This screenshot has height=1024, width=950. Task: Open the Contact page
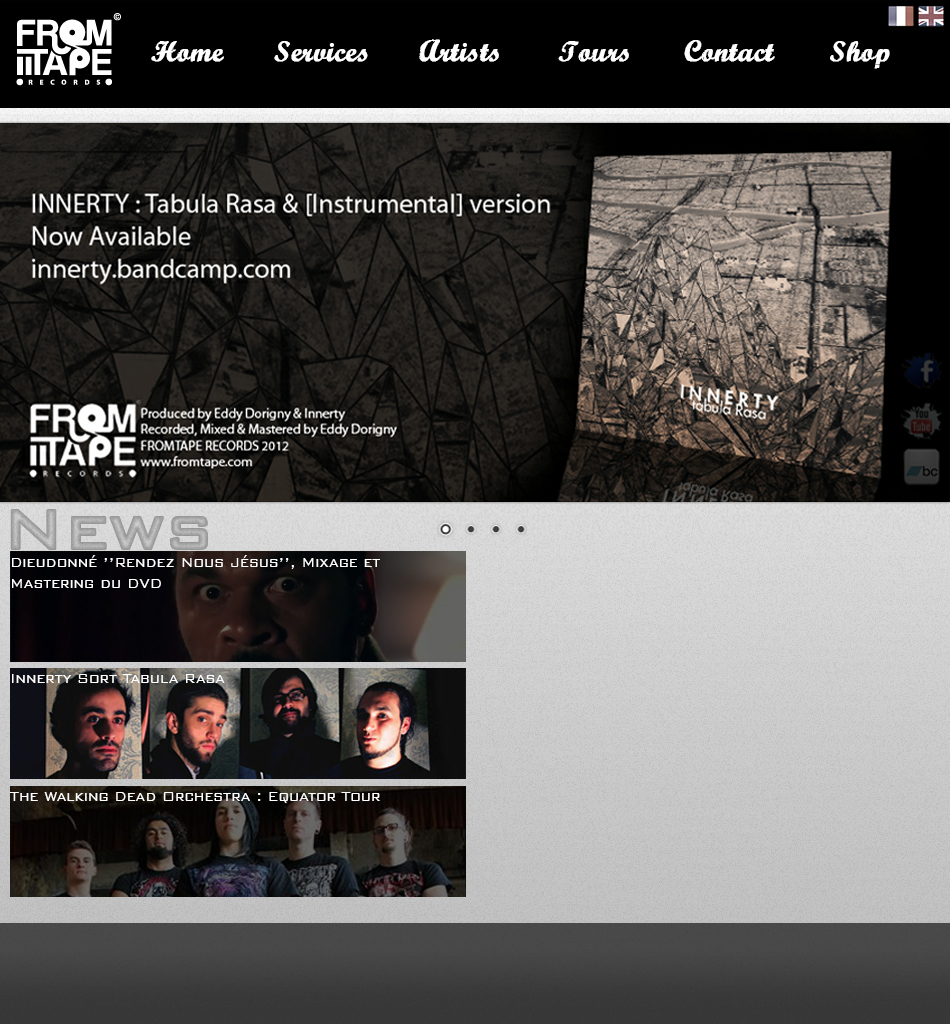point(729,52)
